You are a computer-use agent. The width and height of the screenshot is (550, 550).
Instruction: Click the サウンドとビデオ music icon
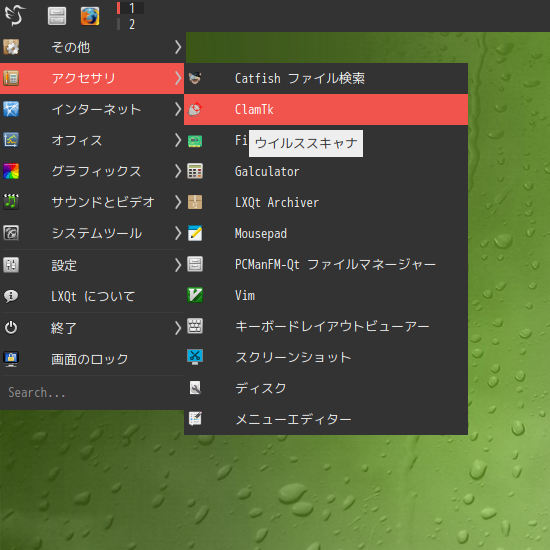pos(11,202)
